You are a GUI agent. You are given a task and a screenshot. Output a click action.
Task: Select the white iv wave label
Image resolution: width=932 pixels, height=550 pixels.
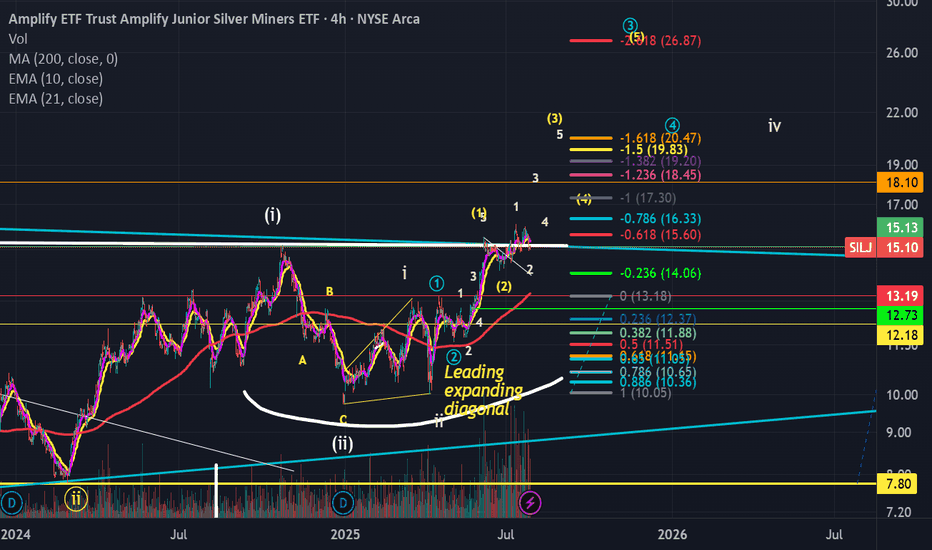point(774,125)
